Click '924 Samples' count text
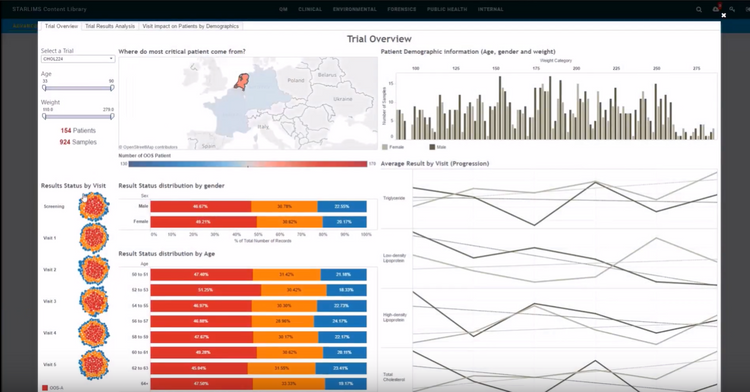750x392 pixels. coord(78,142)
